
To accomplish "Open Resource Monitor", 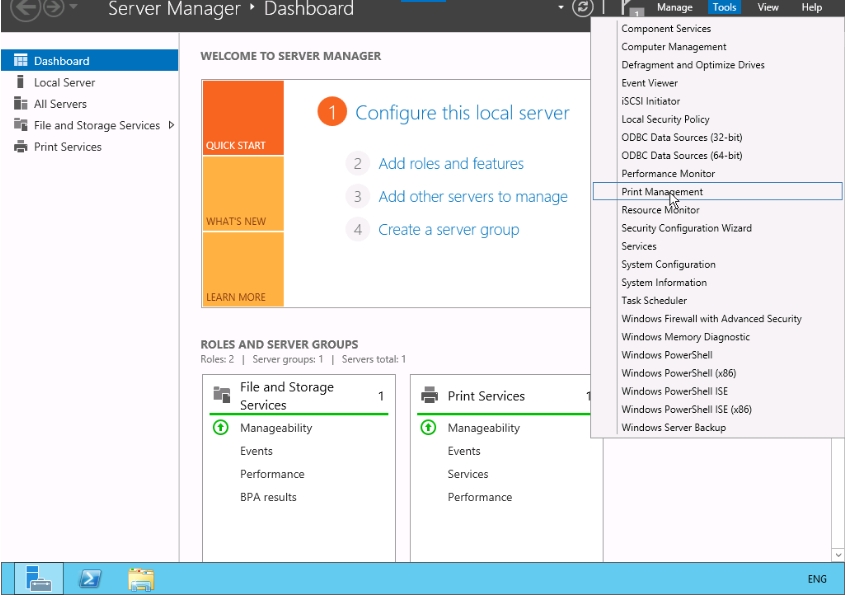I will click(718, 209).
